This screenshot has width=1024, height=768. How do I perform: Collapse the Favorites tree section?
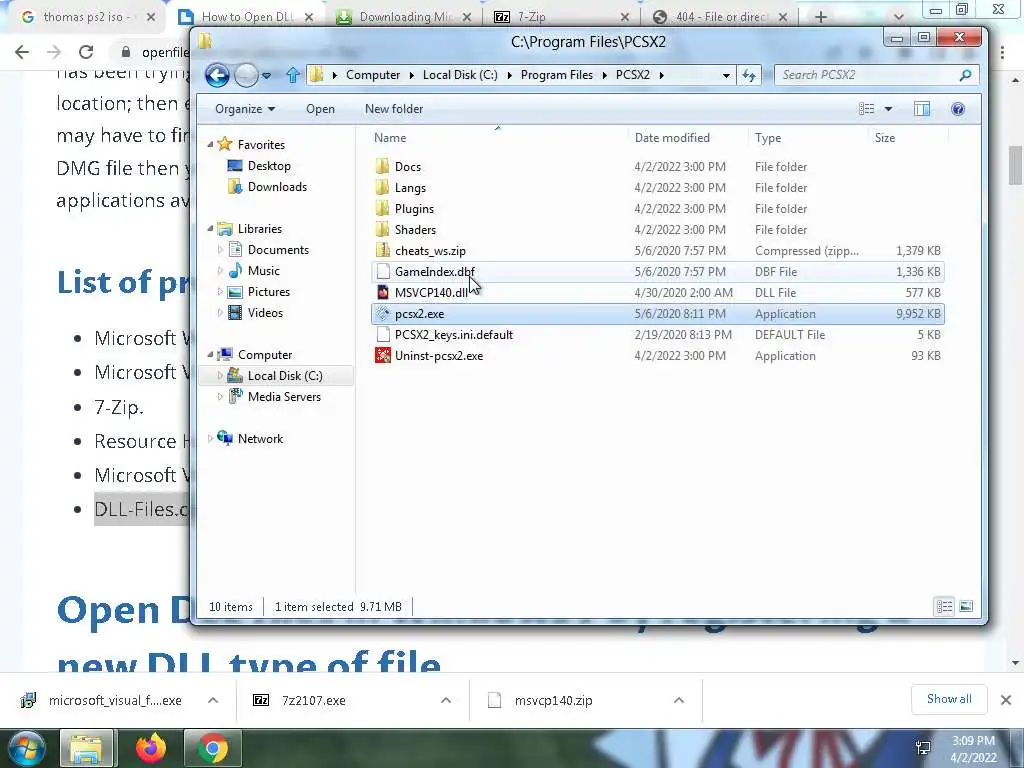tap(210, 144)
